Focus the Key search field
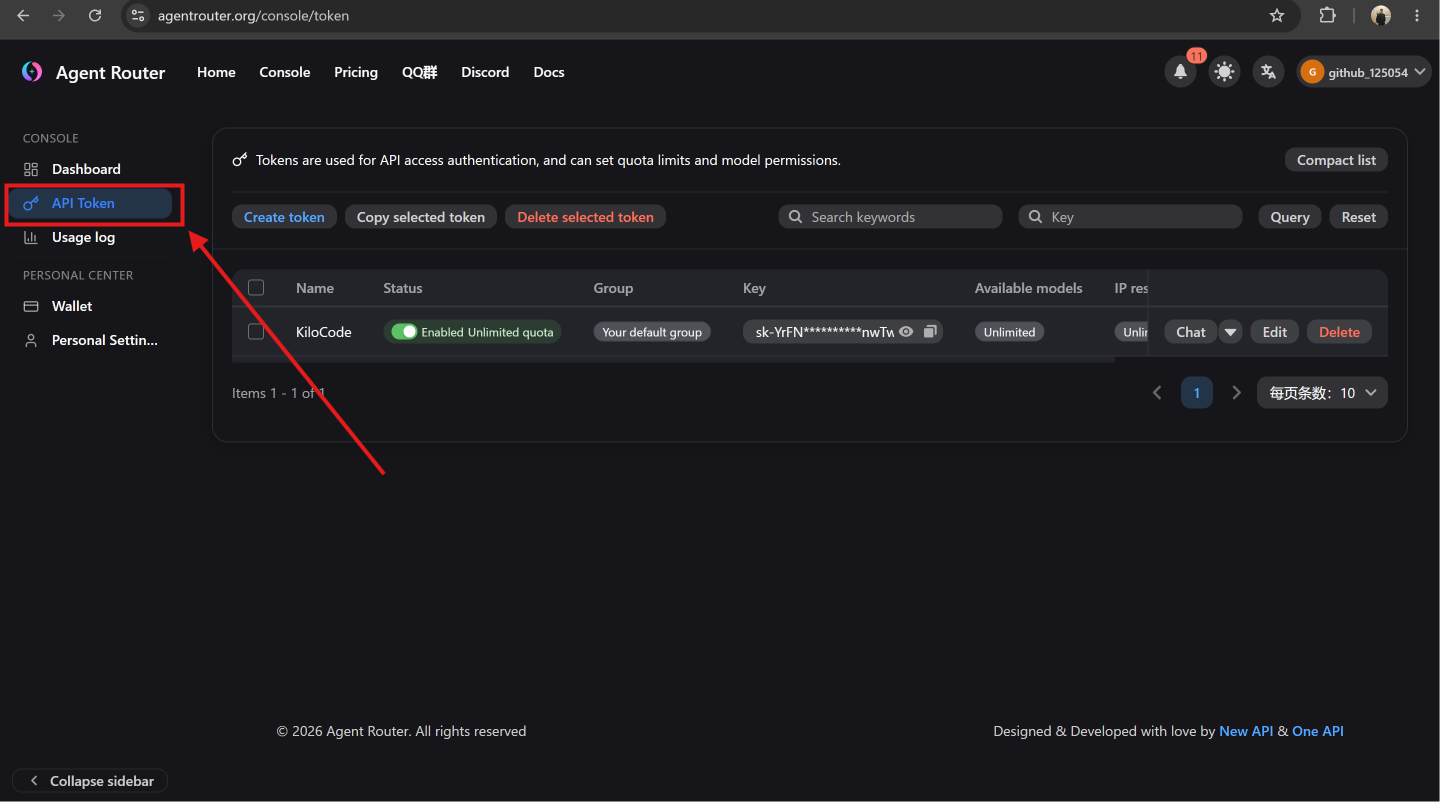The image size is (1440, 802). tap(1130, 217)
